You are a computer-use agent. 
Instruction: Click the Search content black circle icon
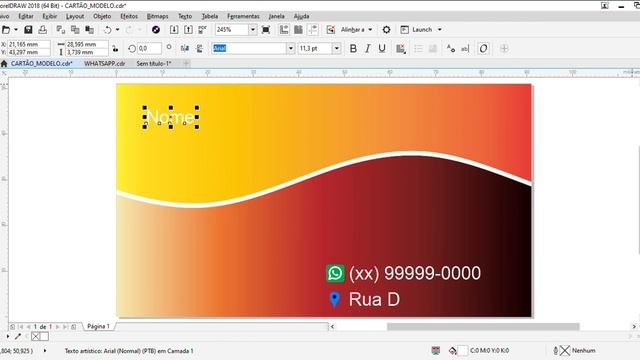156,30
